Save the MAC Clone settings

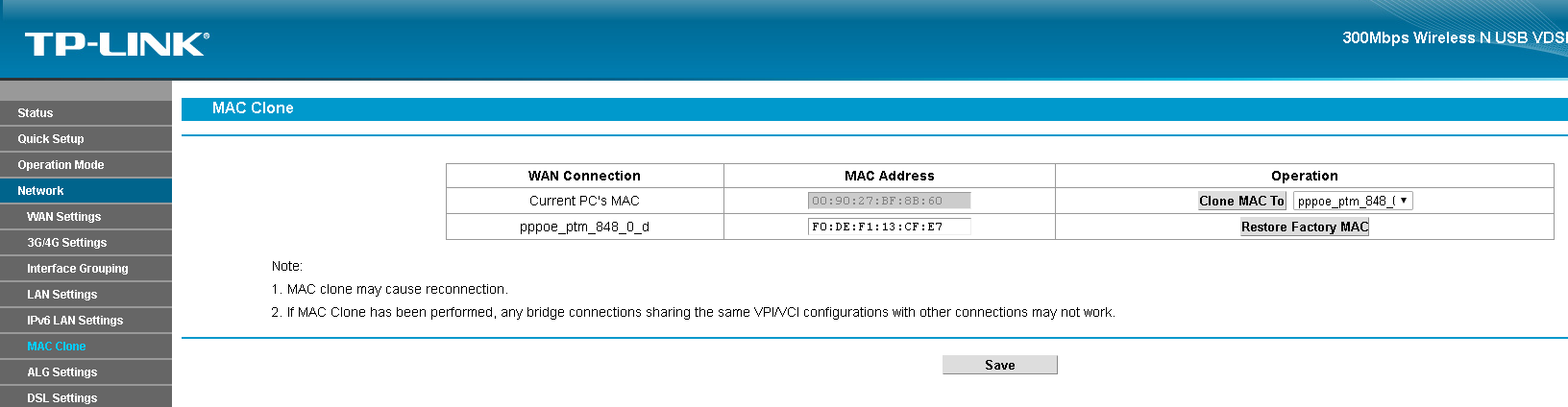tap(999, 365)
